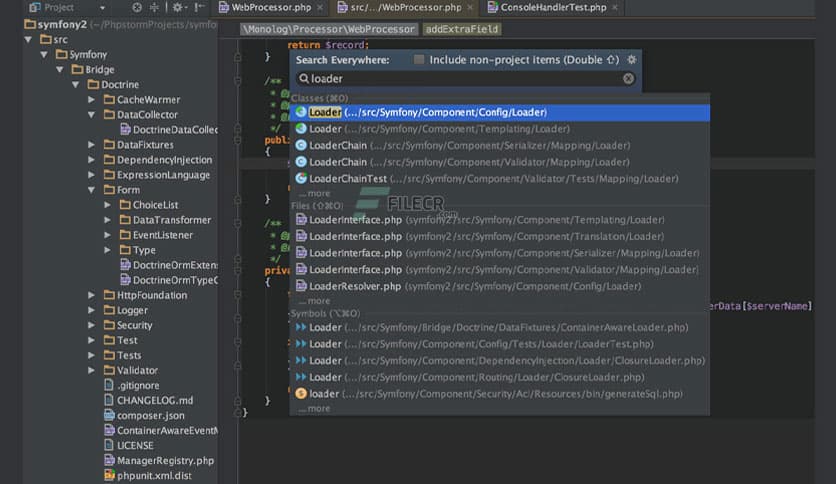This screenshot has width=836, height=484.
Task: Enable Include non-project items checkbox
Action: tap(419, 60)
